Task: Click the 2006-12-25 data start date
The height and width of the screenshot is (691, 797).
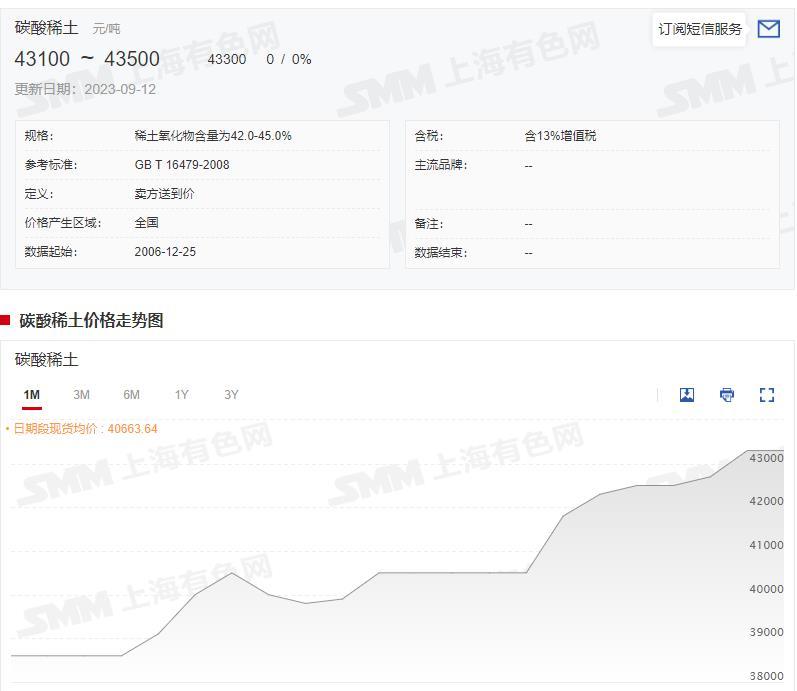Action: pyautogui.click(x=165, y=252)
